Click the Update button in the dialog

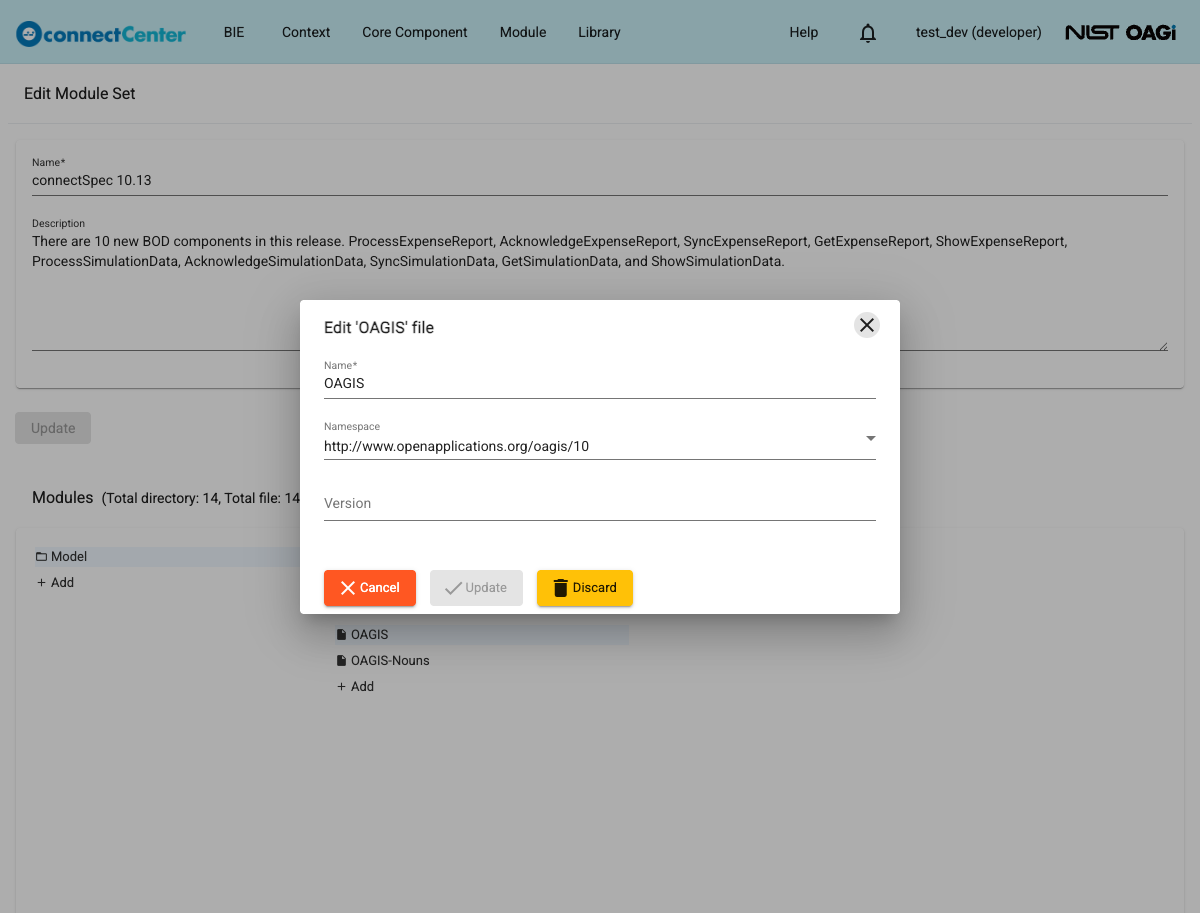click(x=476, y=588)
